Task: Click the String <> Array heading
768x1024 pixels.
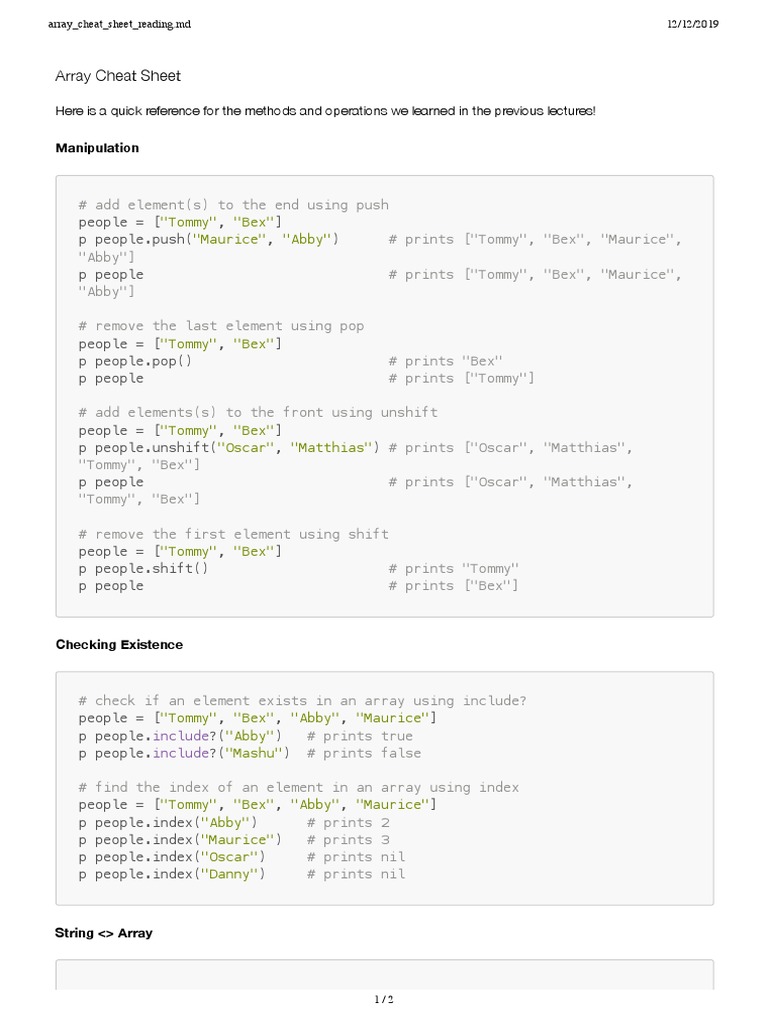Action: (104, 933)
